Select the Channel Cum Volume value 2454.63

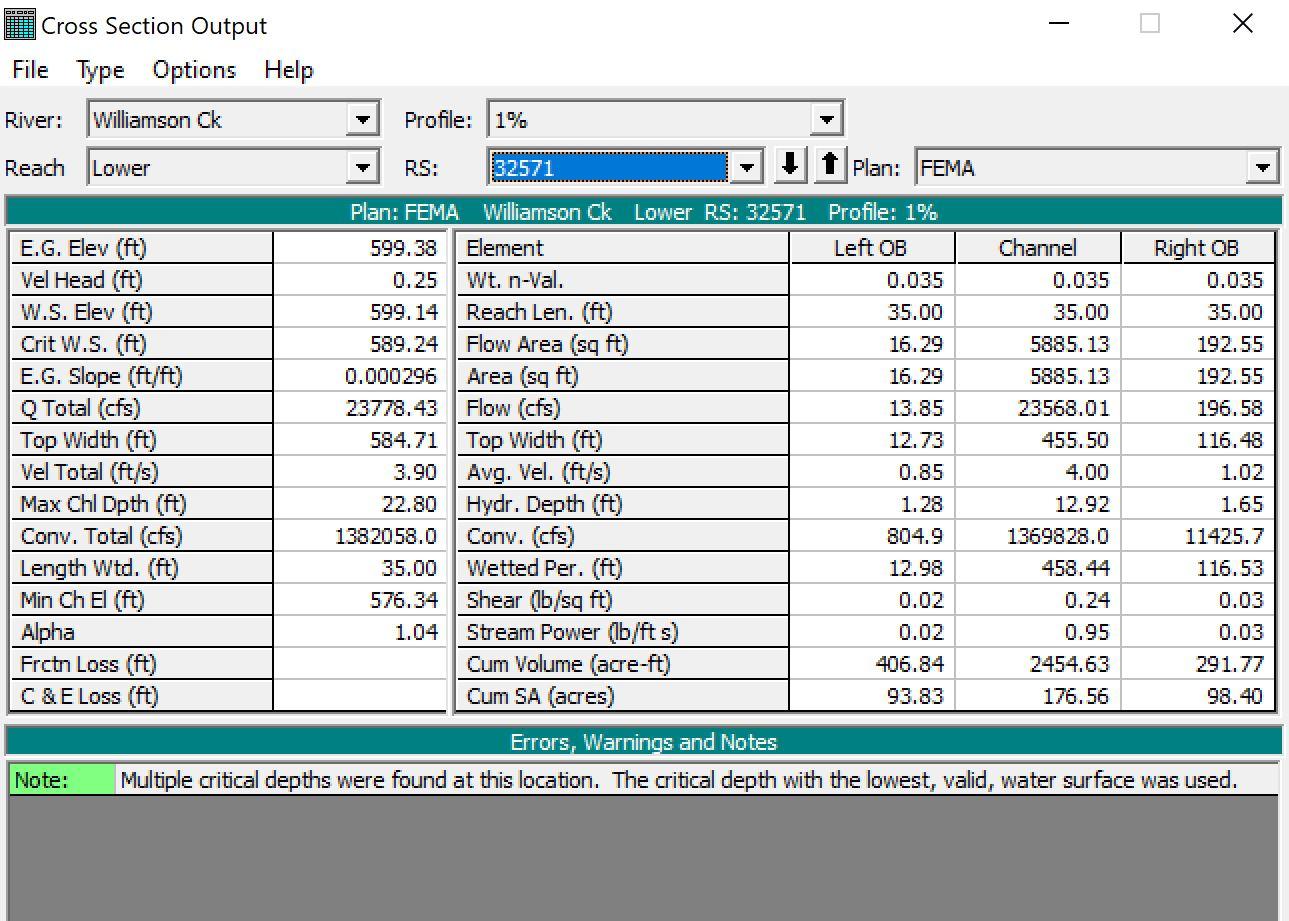1039,664
